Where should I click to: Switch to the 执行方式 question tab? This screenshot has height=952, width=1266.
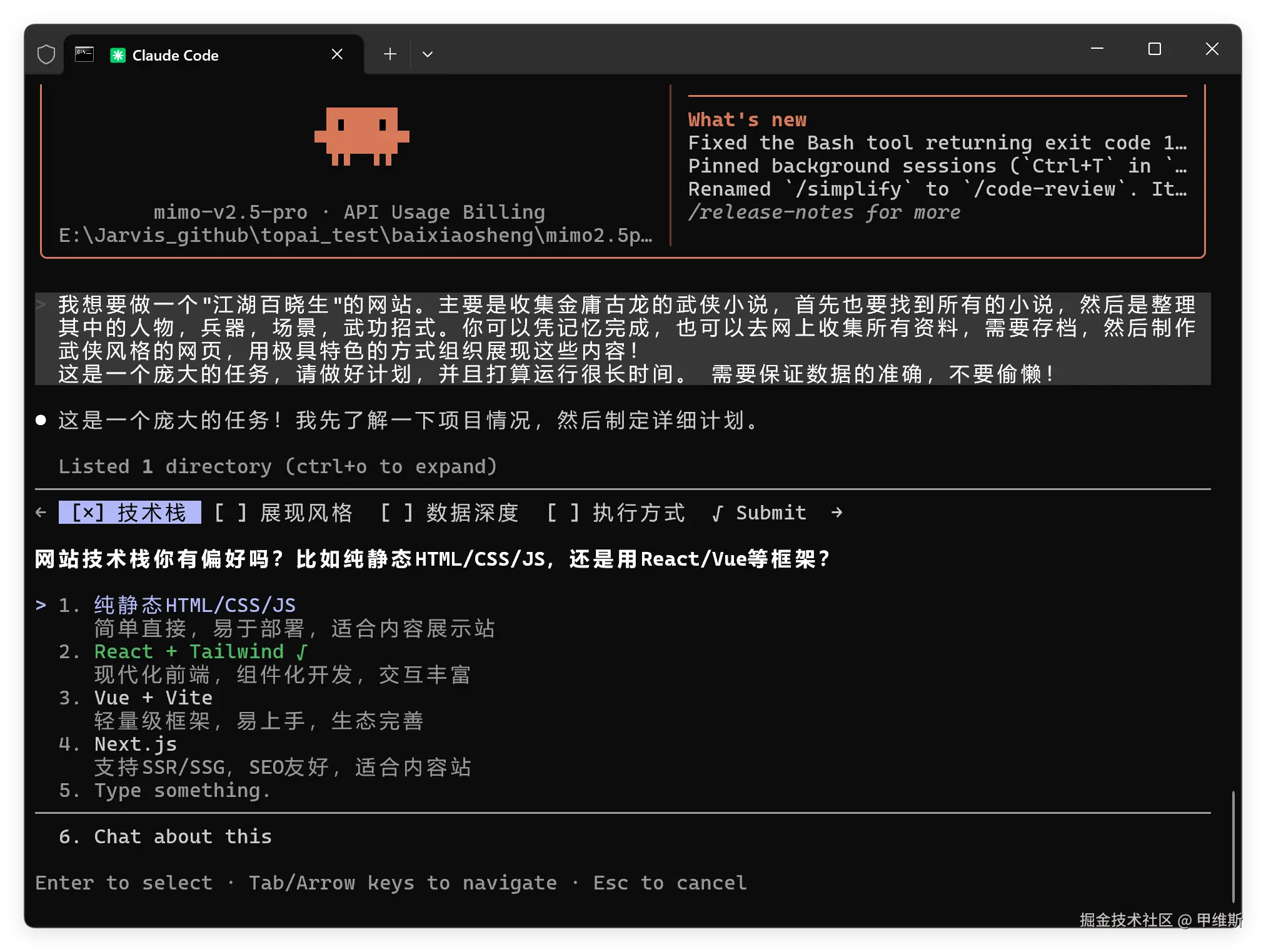(616, 513)
